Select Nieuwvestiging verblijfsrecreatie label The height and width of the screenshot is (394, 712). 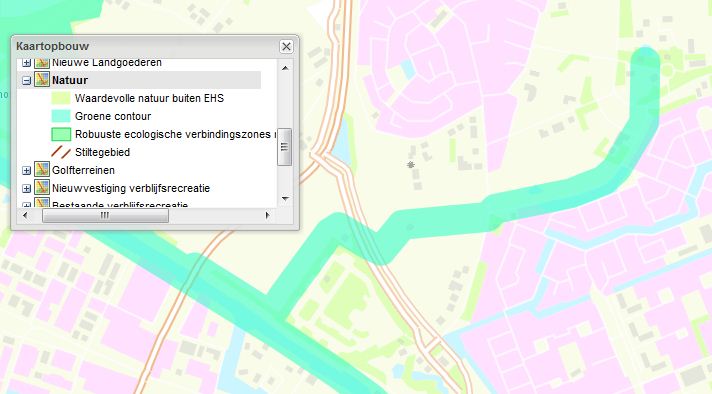(131, 188)
